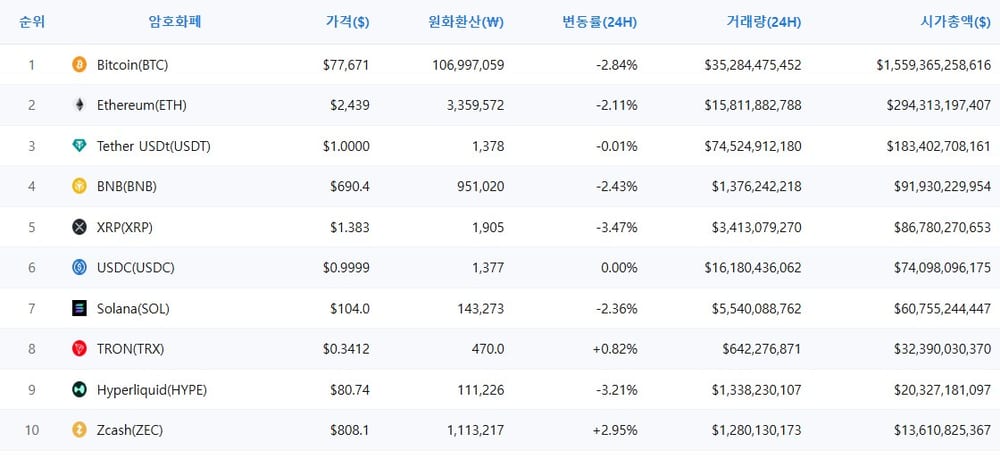Click the Zcash gold logo icon
The width and height of the screenshot is (1000, 459).
[79, 430]
